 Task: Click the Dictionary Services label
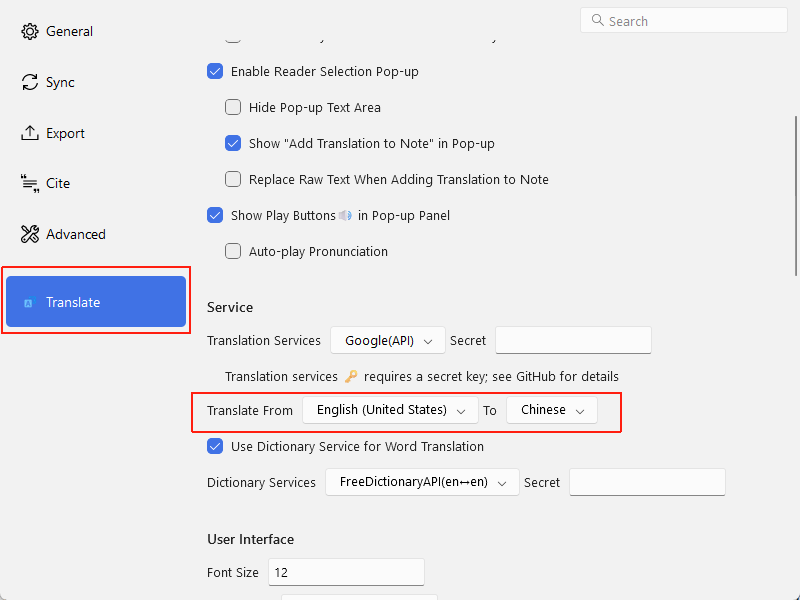click(261, 482)
